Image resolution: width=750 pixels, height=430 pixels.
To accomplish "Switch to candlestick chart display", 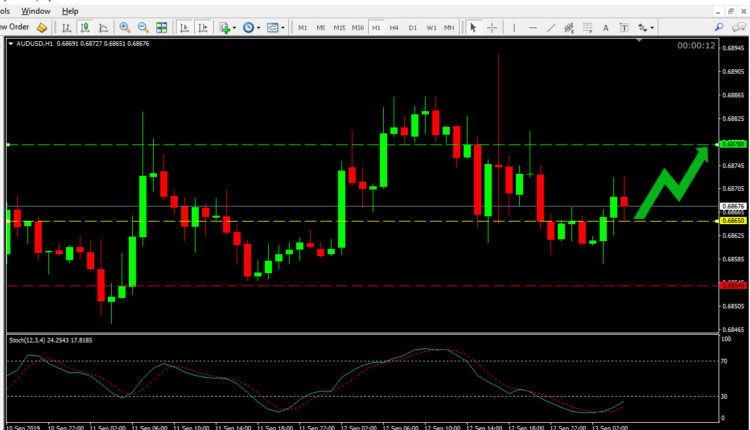I will click(85, 28).
